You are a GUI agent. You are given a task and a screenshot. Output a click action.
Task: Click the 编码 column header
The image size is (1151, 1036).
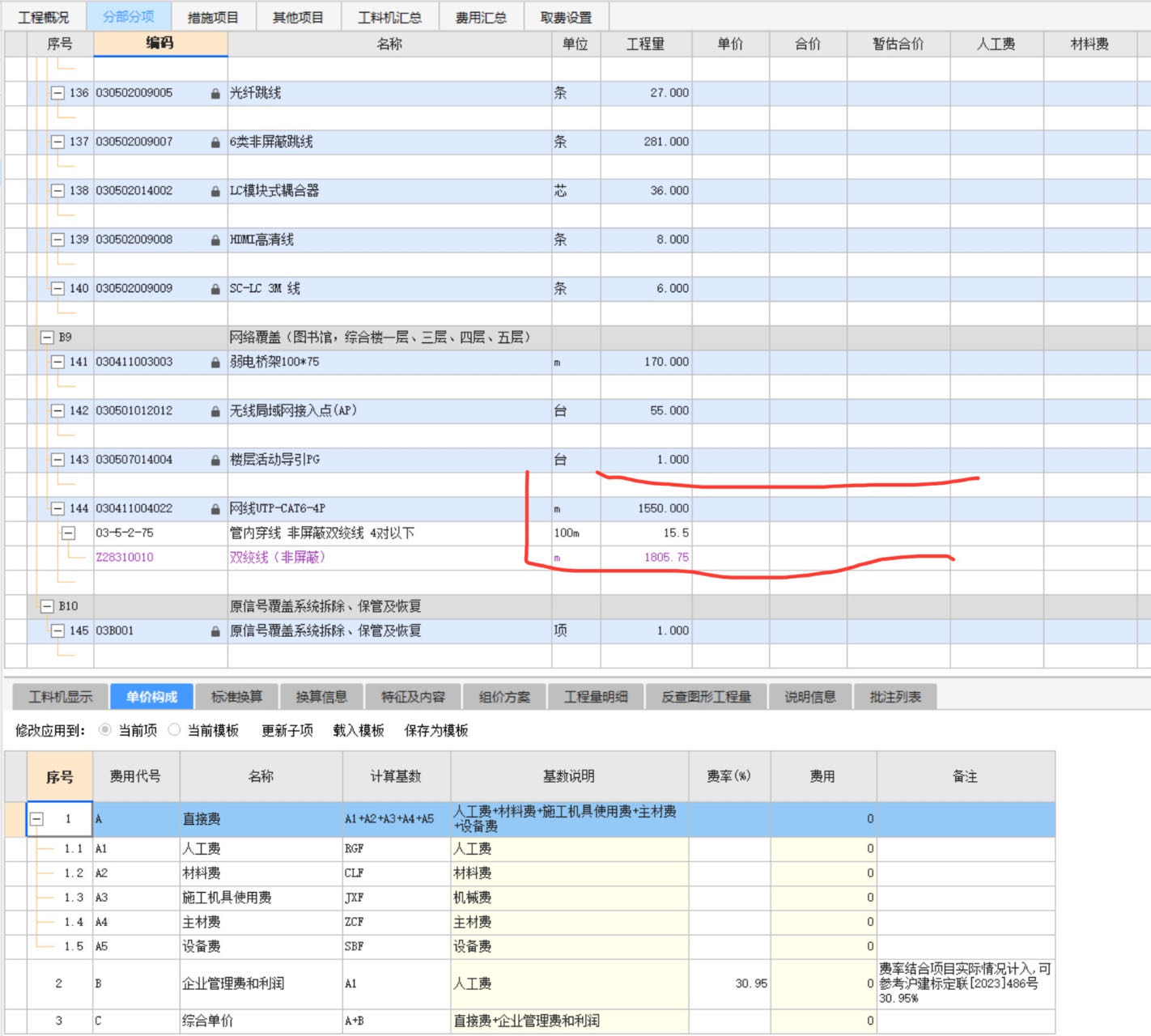[x=160, y=44]
